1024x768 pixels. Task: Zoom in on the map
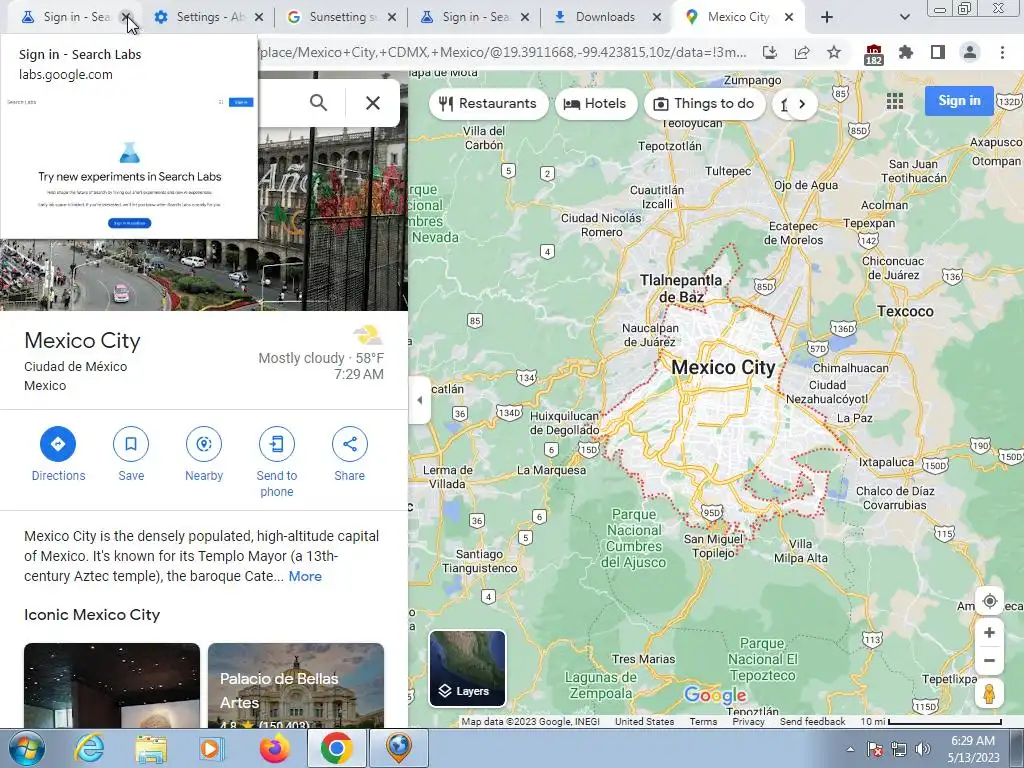(989, 632)
